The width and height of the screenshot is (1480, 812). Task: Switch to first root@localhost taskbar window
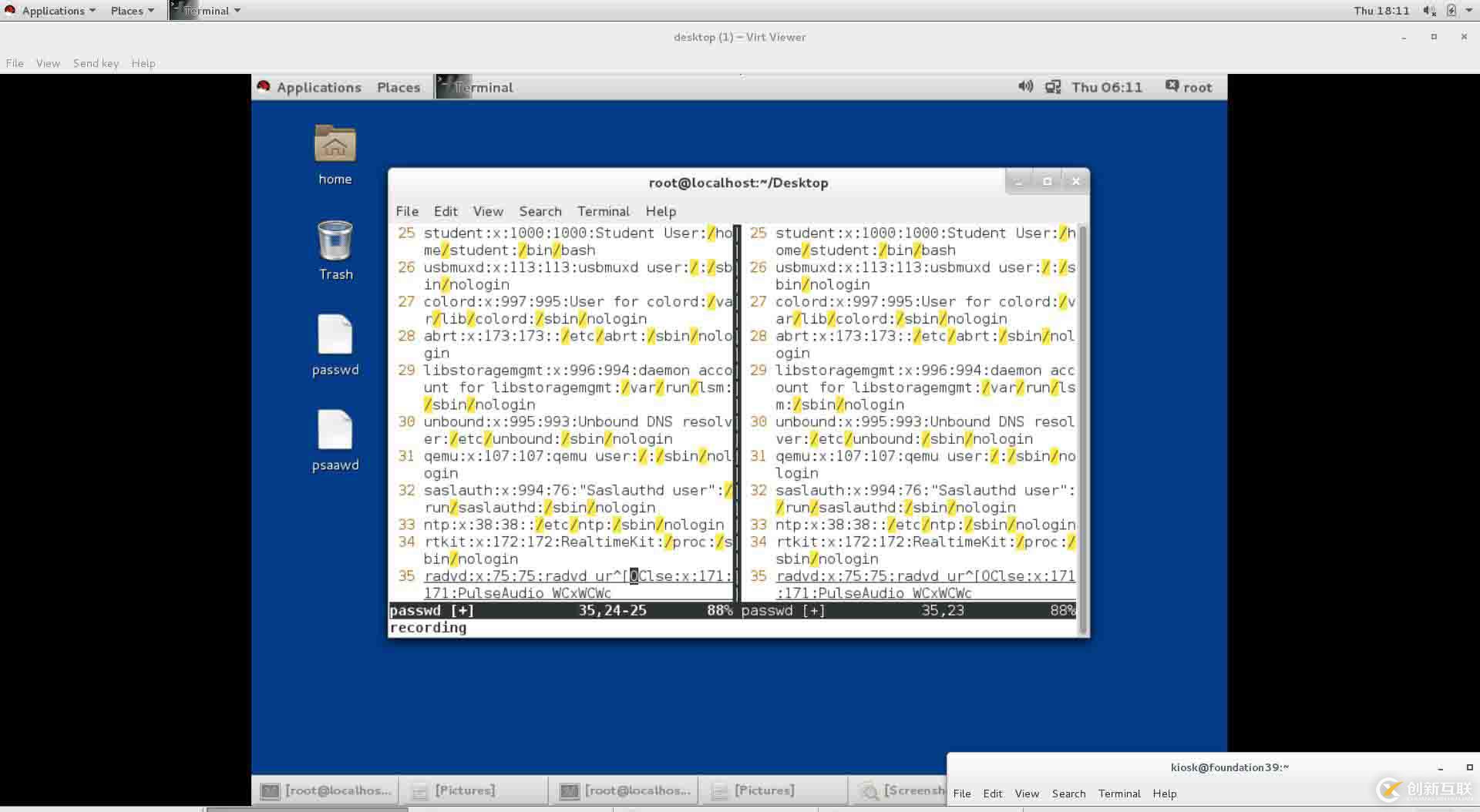[326, 790]
